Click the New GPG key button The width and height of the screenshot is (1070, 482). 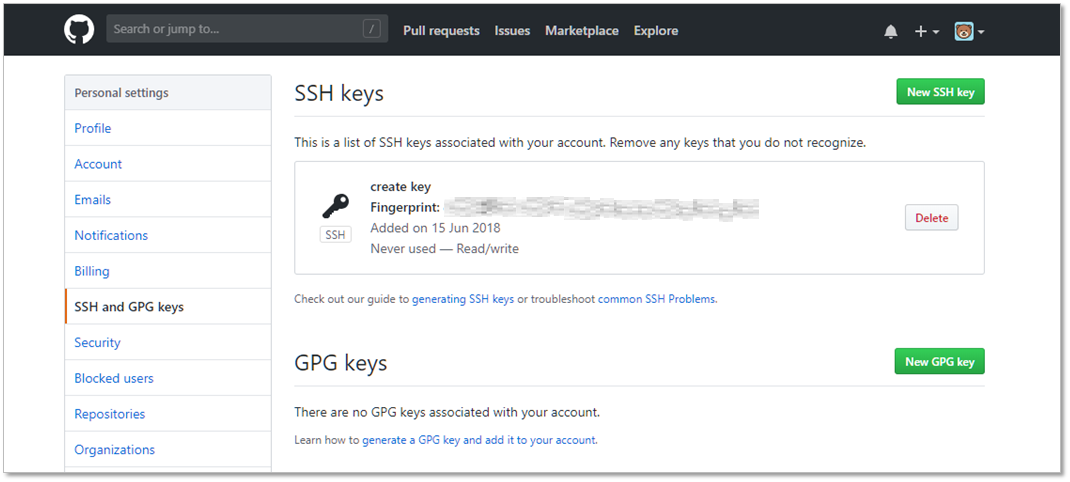[939, 361]
